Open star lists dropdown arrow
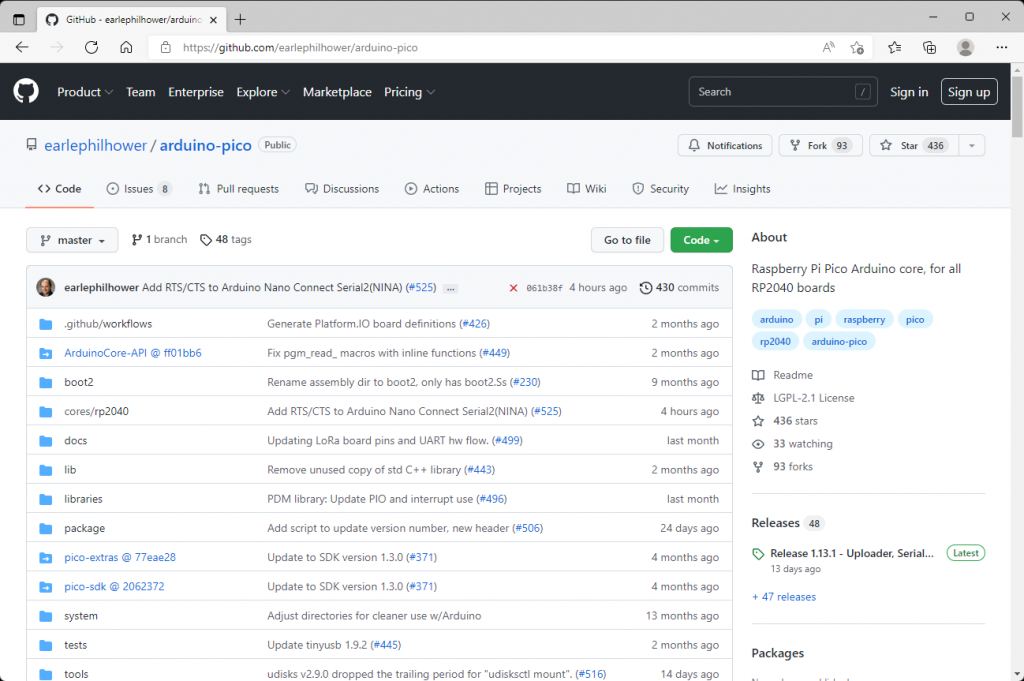 972,145
